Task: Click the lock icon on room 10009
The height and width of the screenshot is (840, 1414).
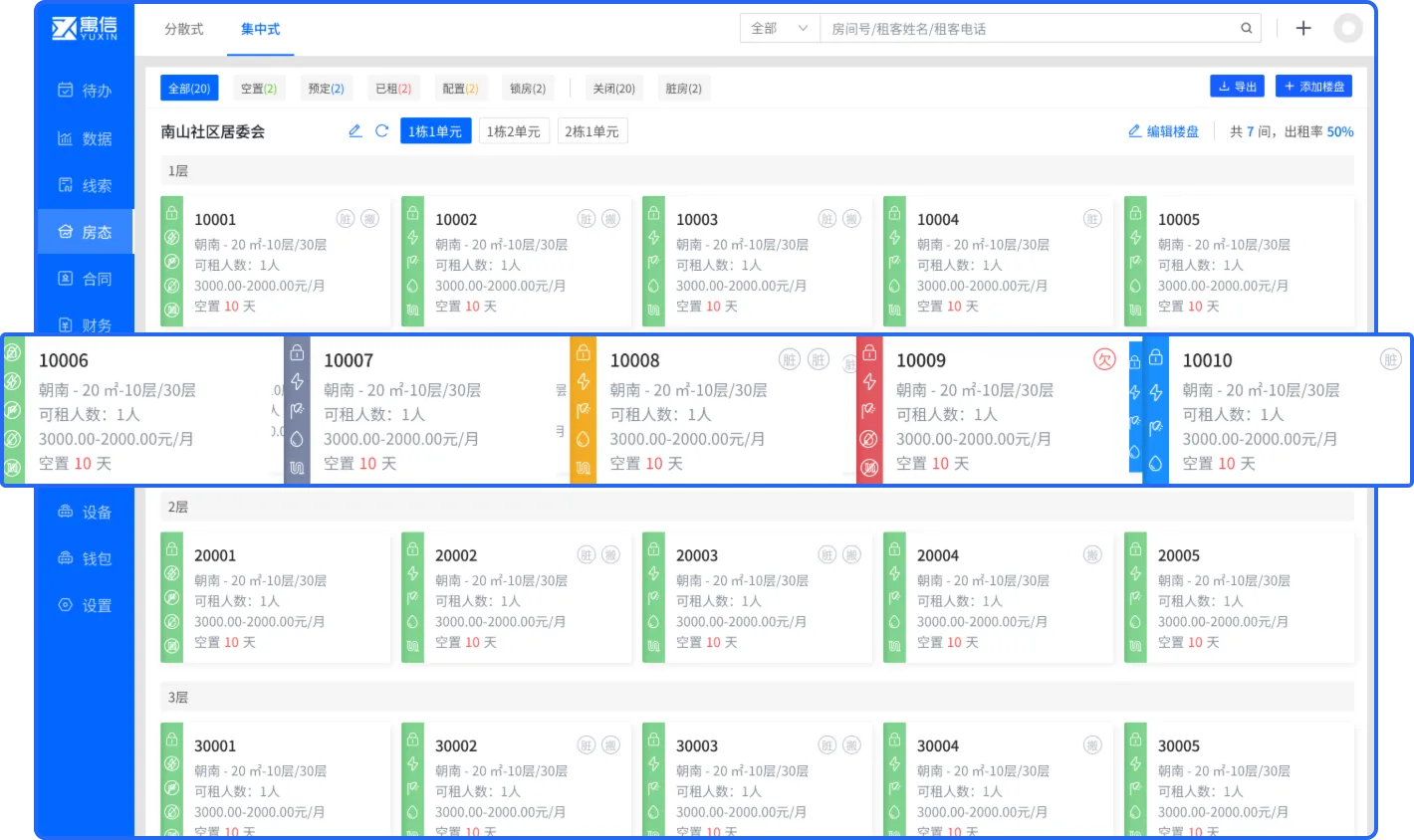Action: 869,352
